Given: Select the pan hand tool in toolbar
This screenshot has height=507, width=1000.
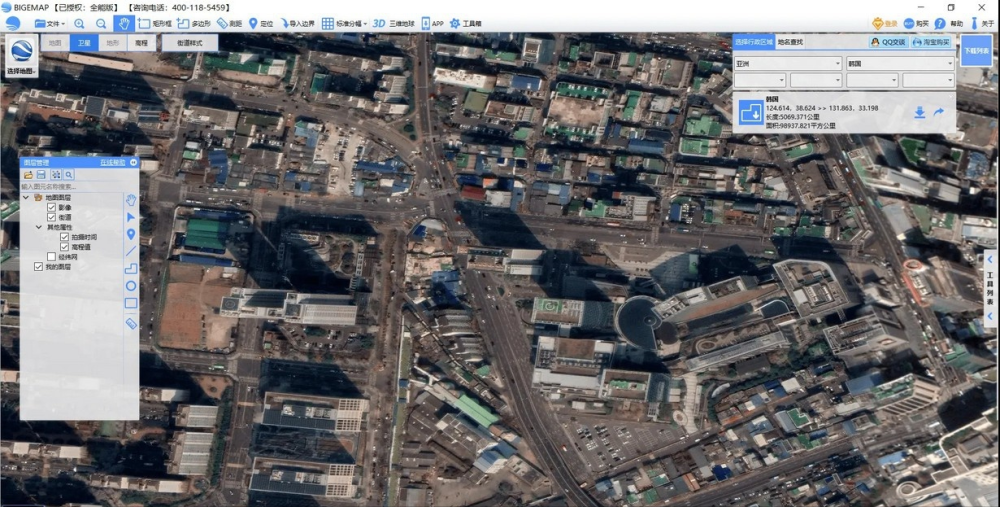Looking at the screenshot, I should click(123, 24).
